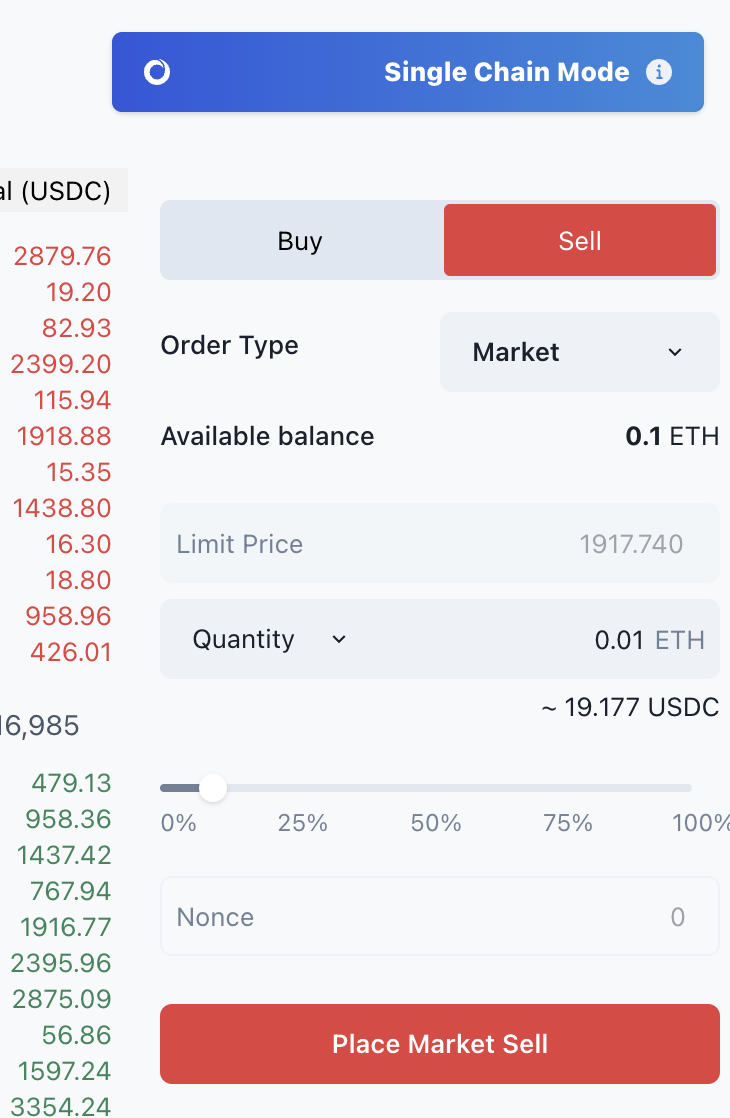Toggle the Single Chain Mode banner button
The image size is (730, 1118).
click(x=408, y=72)
